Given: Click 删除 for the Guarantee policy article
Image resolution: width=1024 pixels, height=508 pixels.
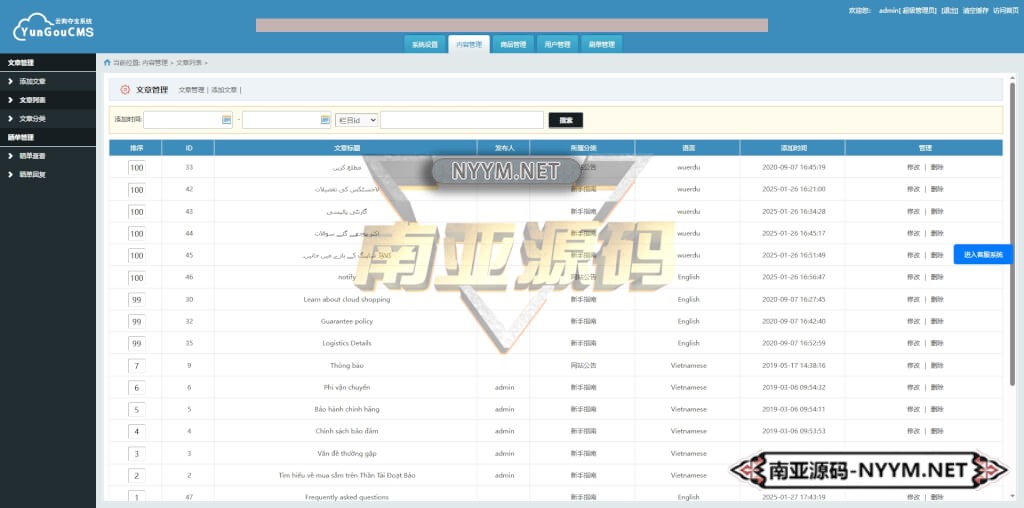Looking at the screenshot, I should click(x=937, y=321).
